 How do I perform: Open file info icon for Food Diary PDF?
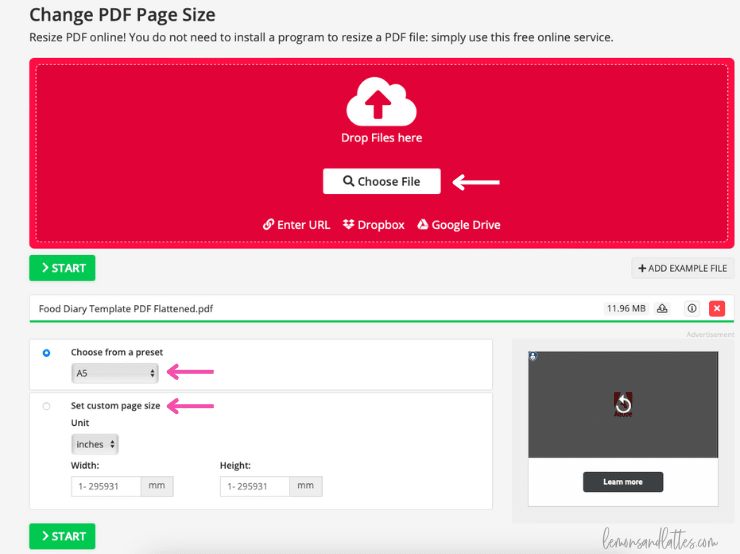tap(692, 309)
